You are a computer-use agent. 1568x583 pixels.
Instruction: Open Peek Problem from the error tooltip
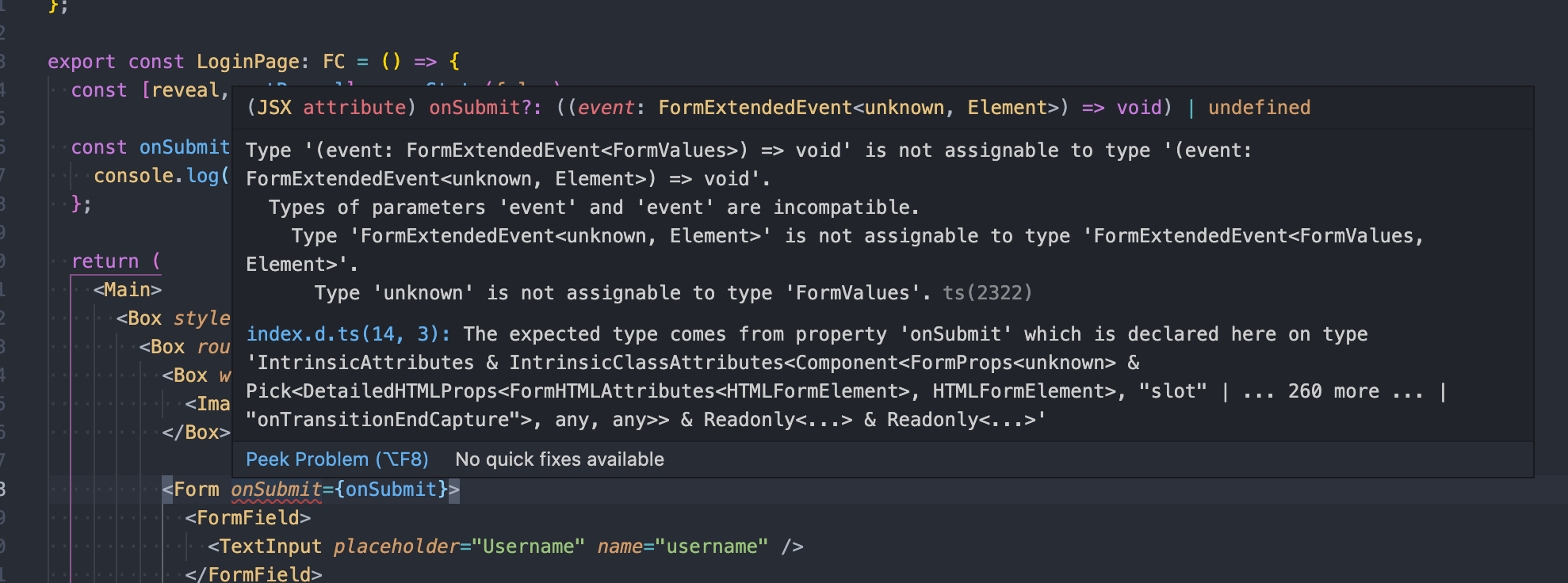click(x=336, y=459)
